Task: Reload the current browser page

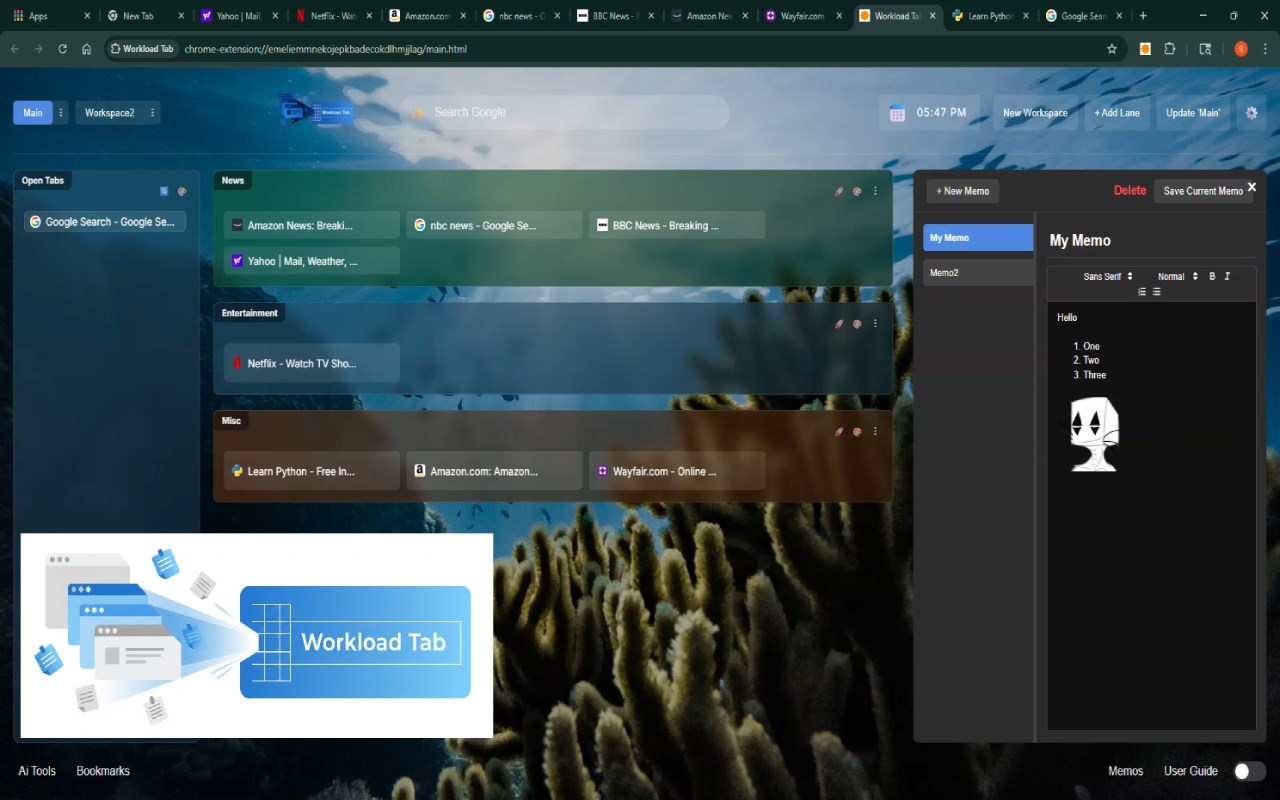Action: pos(63,49)
